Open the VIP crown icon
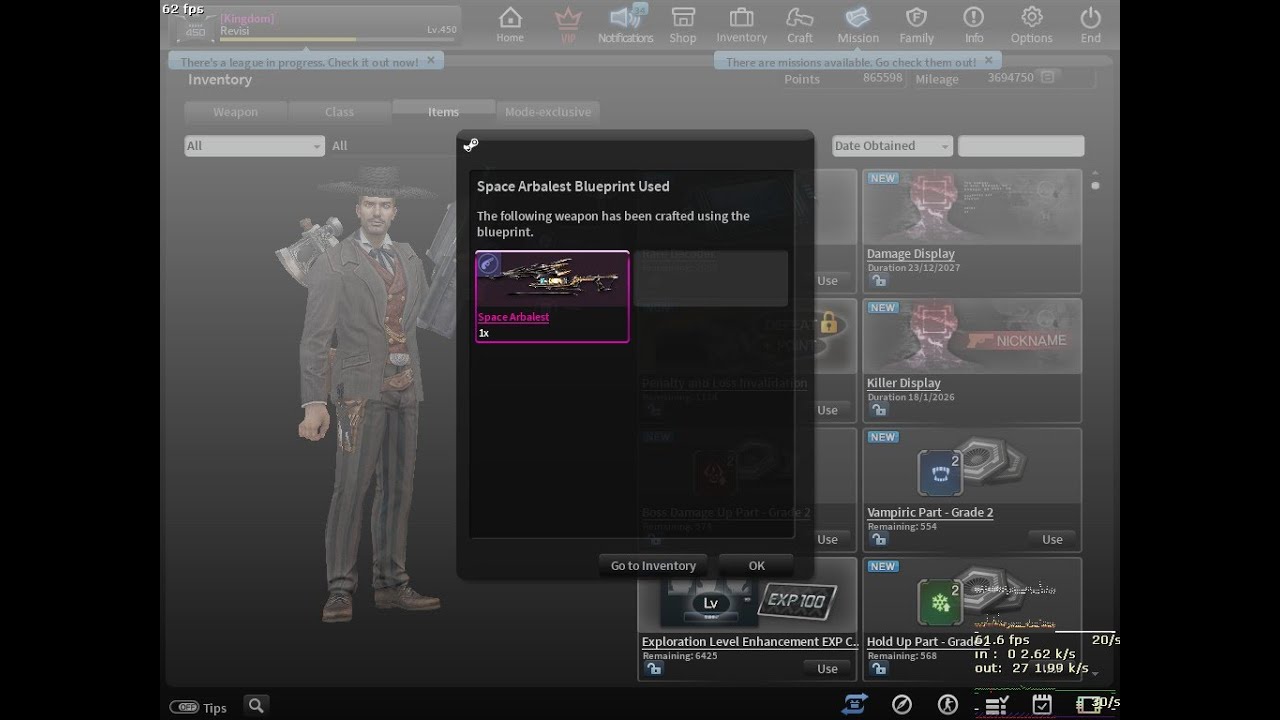 click(568, 18)
